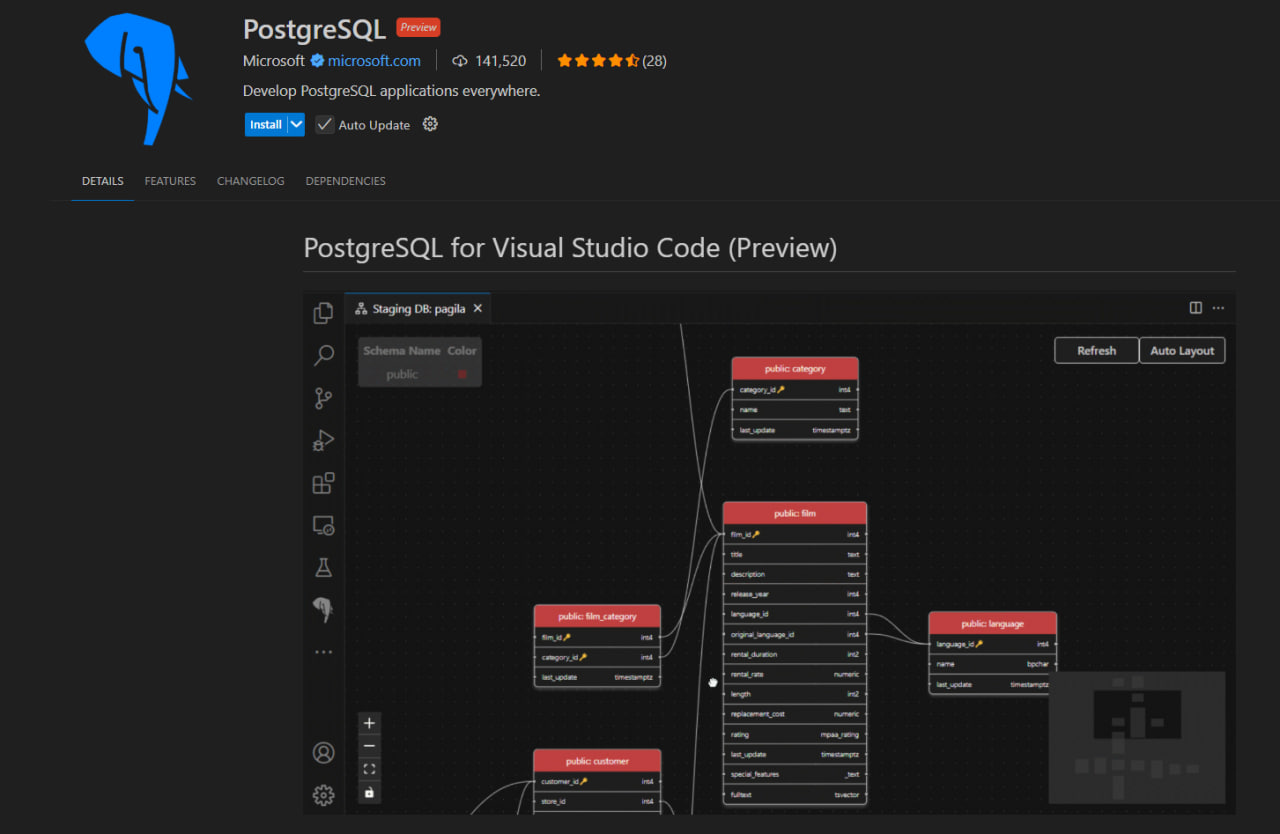The width and height of the screenshot is (1280, 834).
Task: Click the store_id row in customer table
Action: click(597, 801)
